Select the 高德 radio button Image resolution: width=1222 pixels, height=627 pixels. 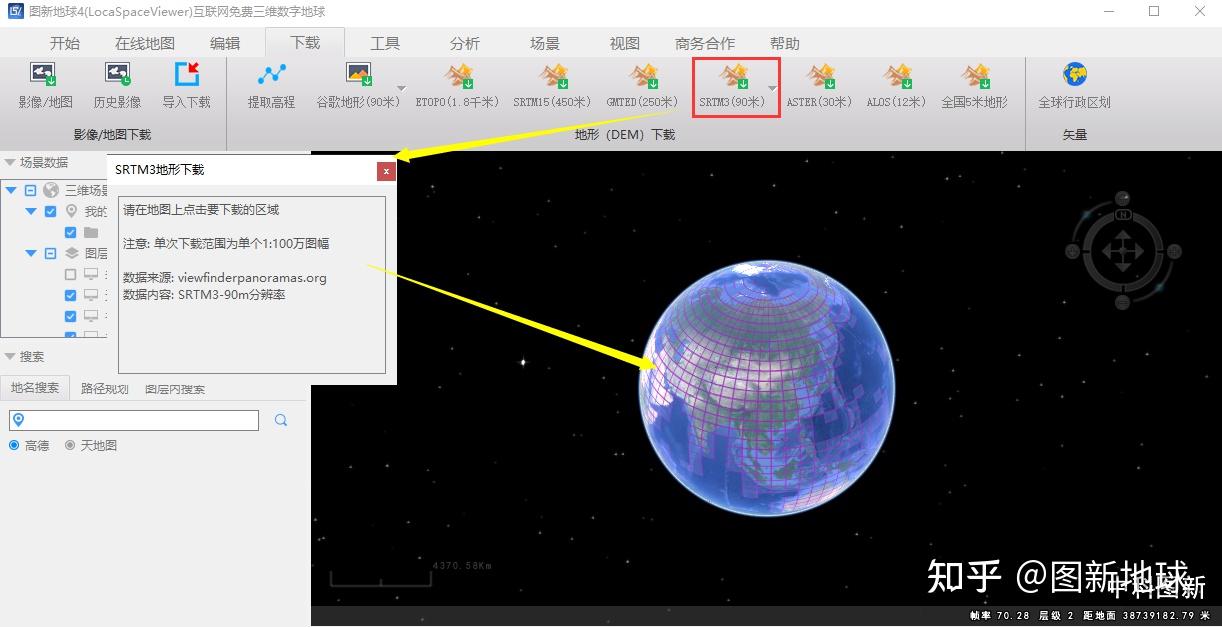point(14,445)
